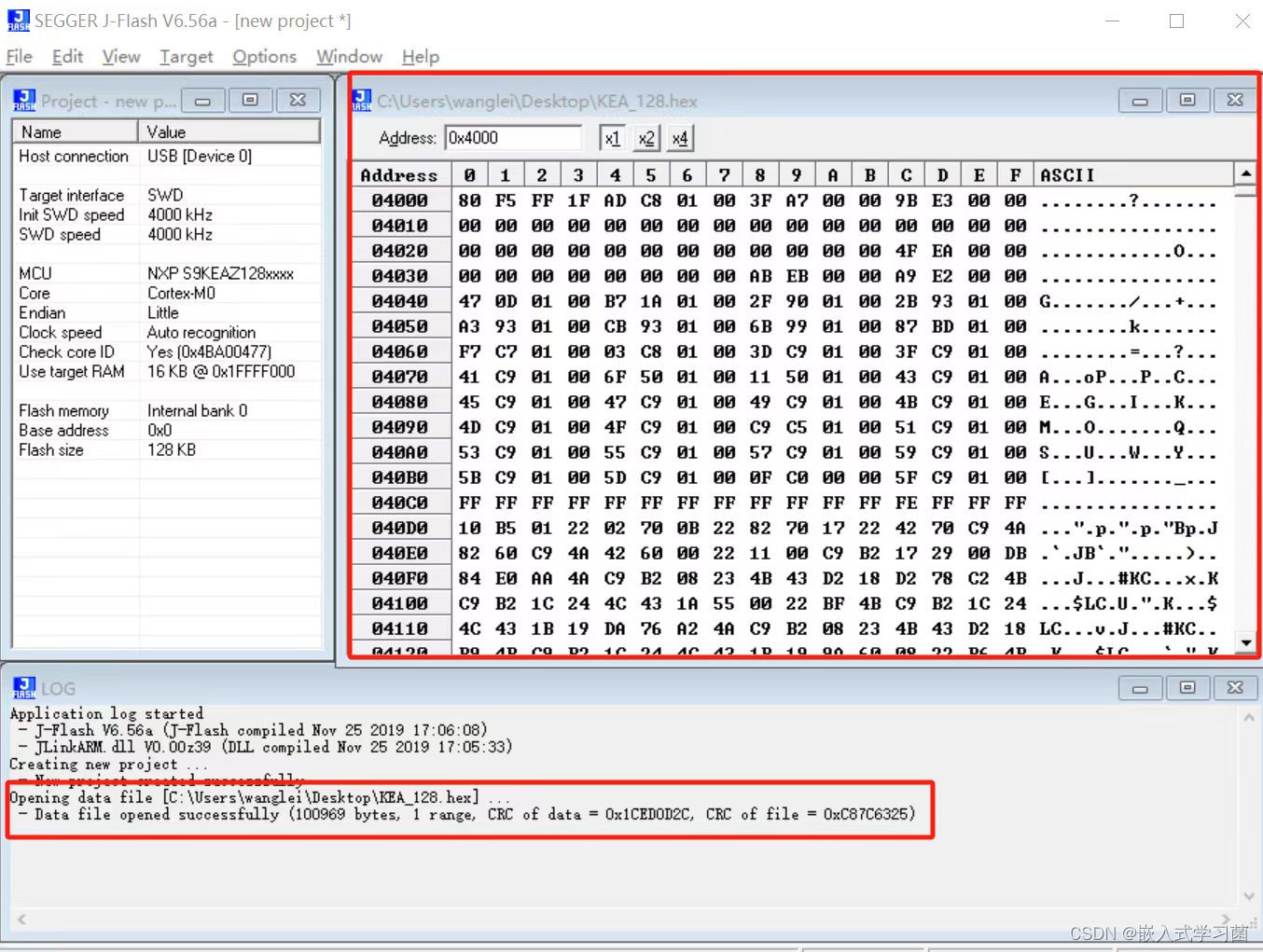Open the Help menu
This screenshot has width=1263, height=952.
[420, 56]
